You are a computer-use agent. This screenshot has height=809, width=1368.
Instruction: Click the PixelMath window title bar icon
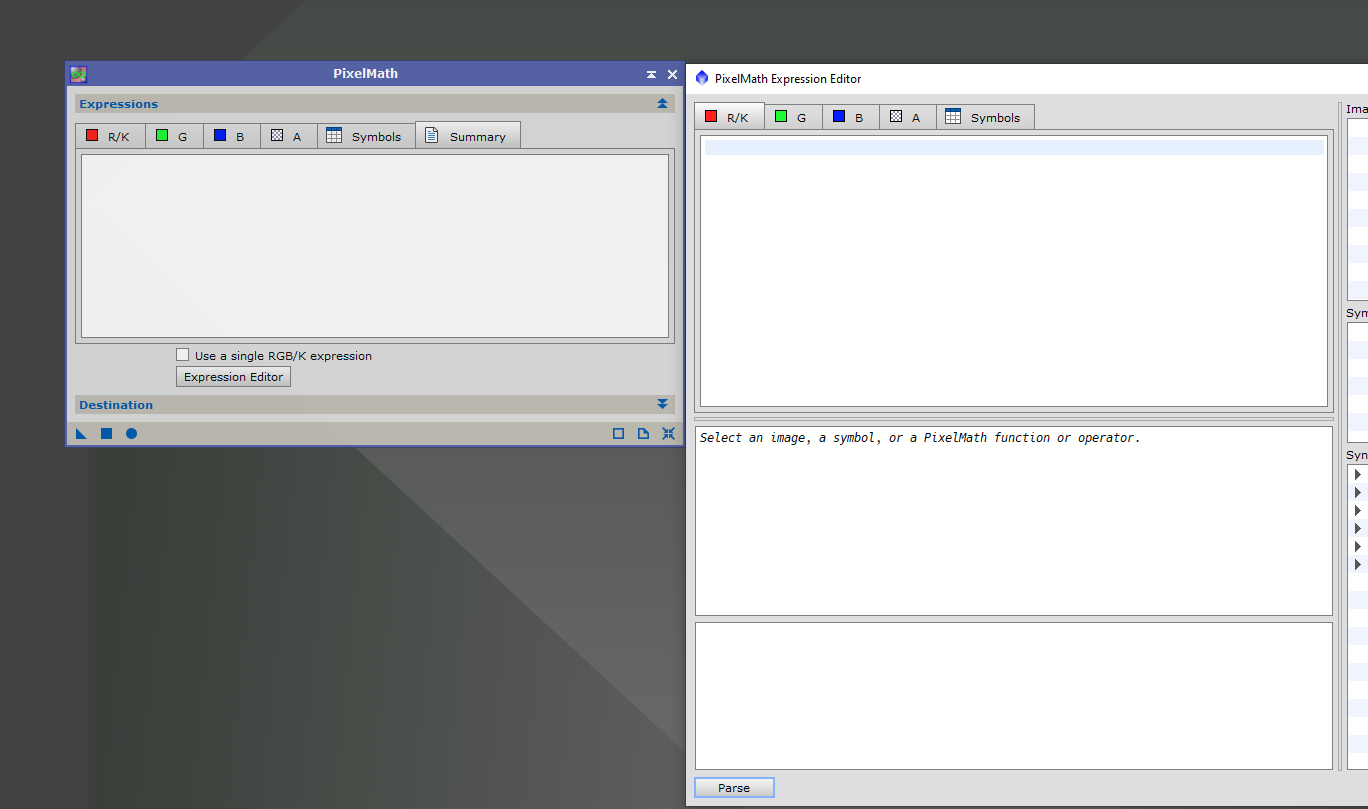click(78, 74)
